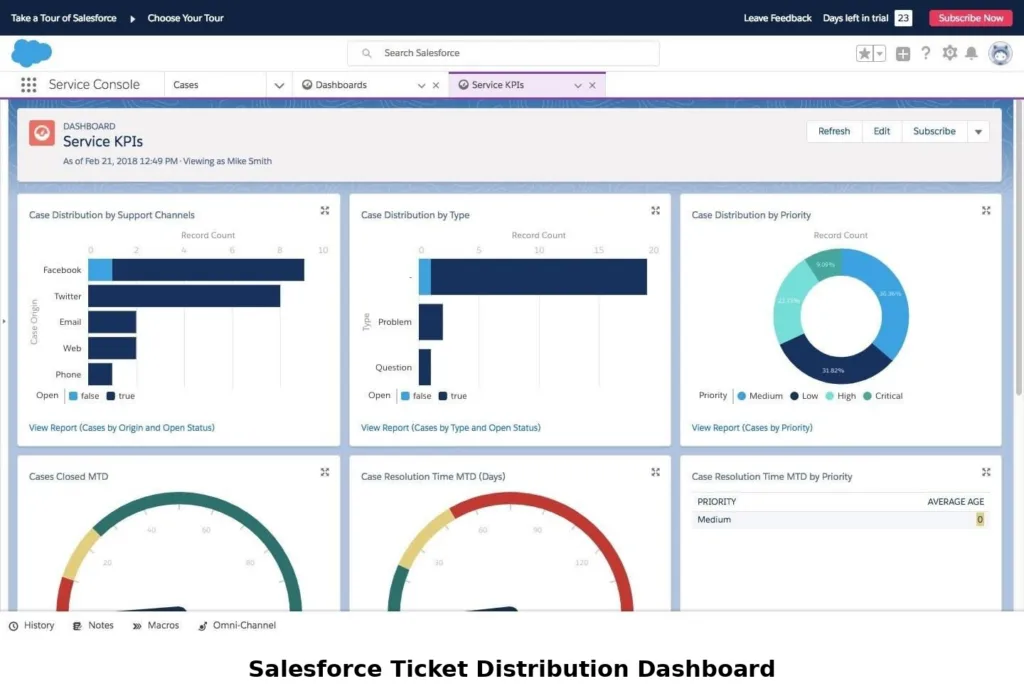The image size is (1024, 691).
Task: Click the Edit dashboard button
Action: click(882, 131)
